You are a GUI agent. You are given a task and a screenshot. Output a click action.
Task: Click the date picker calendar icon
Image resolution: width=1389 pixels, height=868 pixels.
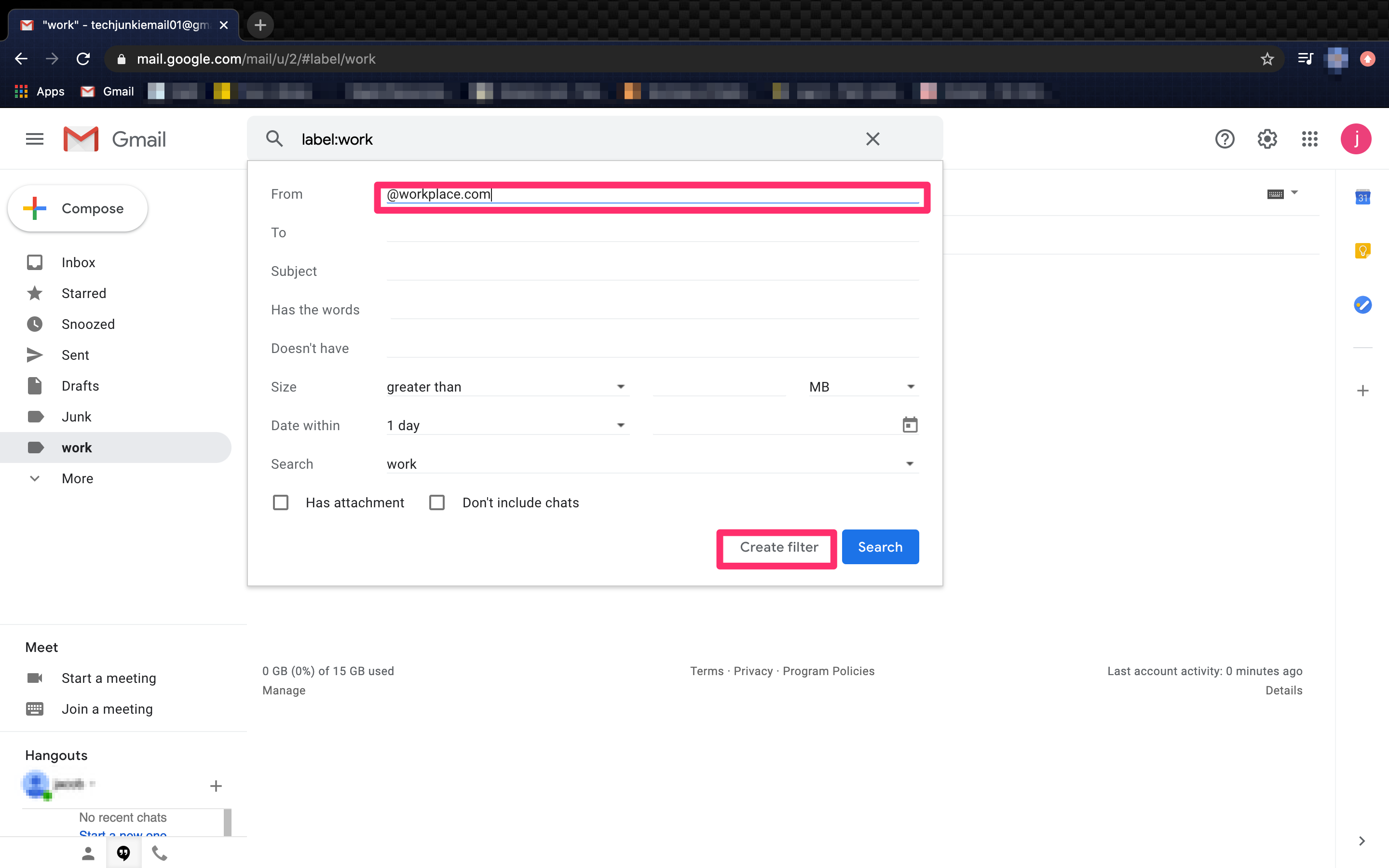910,425
